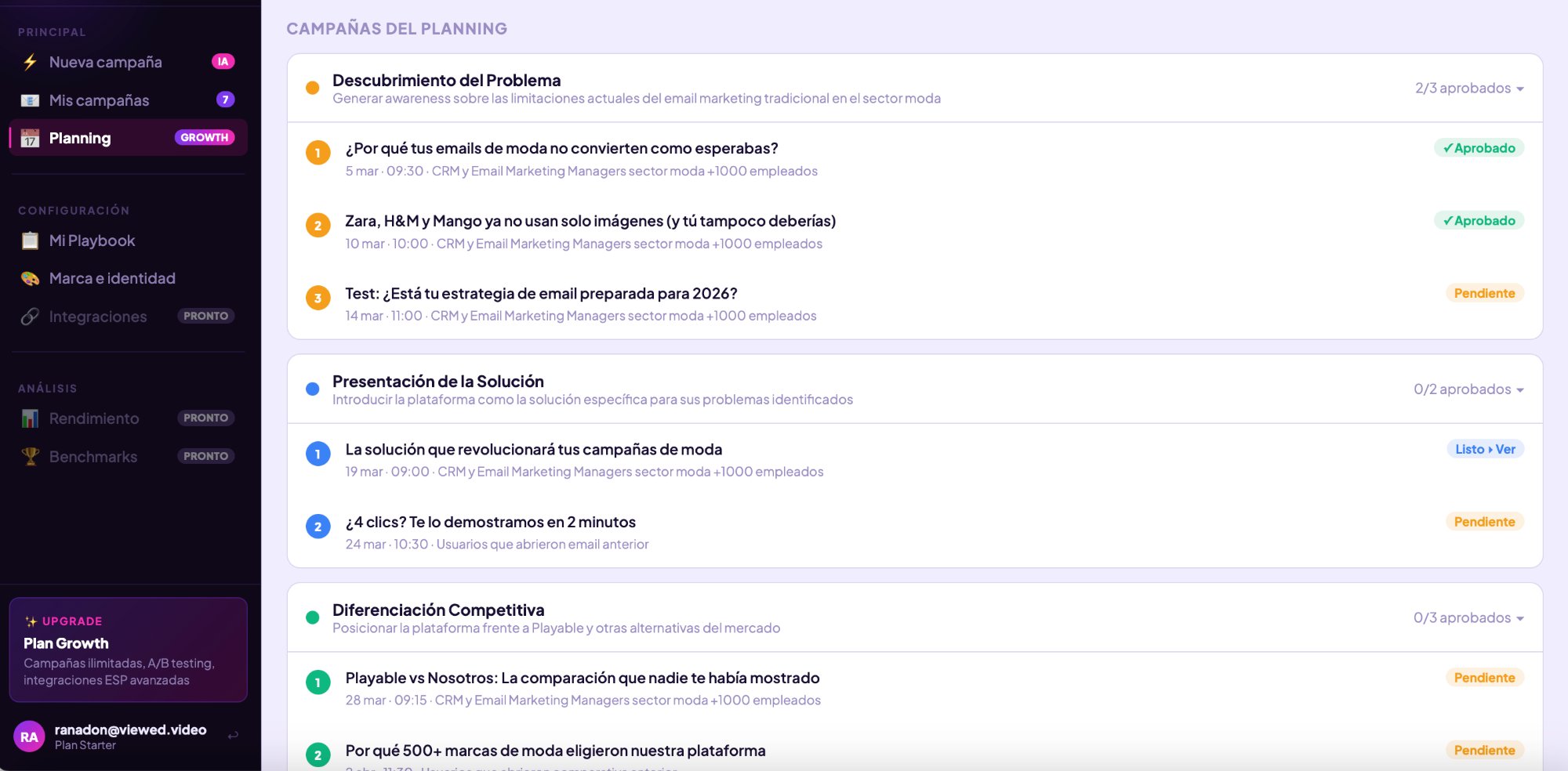
Task: Collapse the 2/3 aprobados dropdown
Action: click(x=1520, y=89)
